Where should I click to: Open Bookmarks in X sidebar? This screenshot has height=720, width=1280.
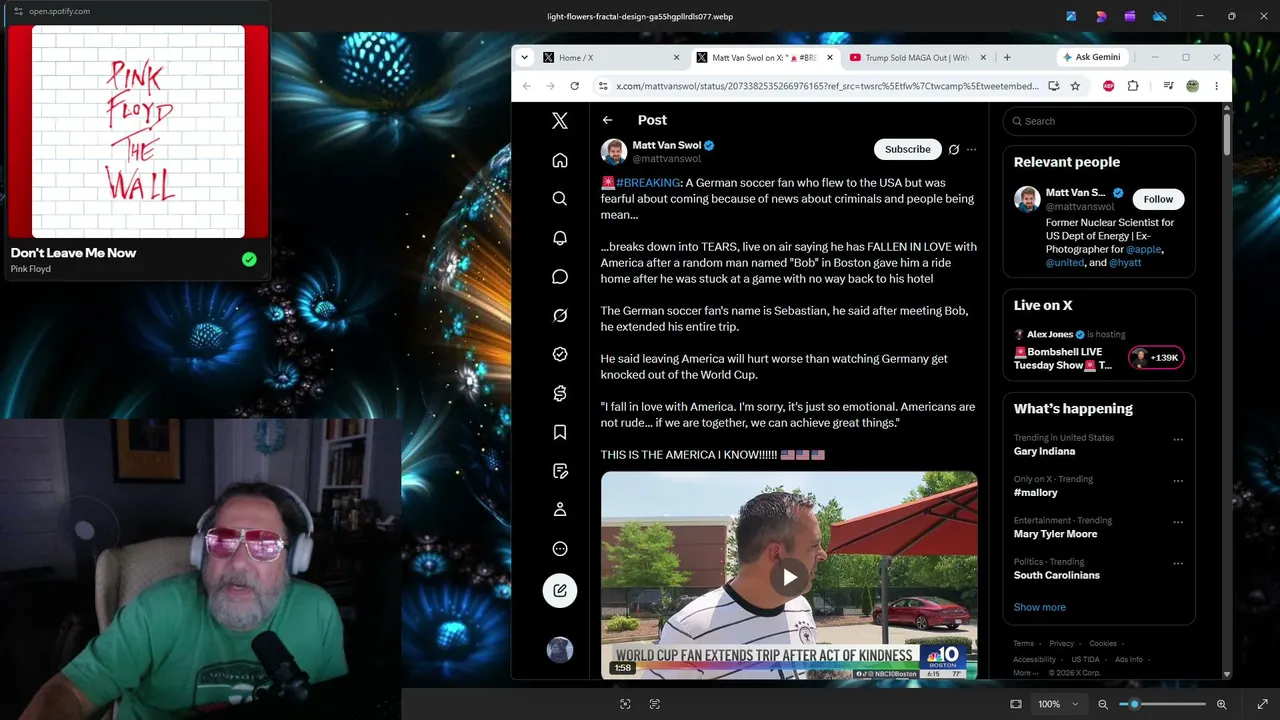tap(560, 432)
